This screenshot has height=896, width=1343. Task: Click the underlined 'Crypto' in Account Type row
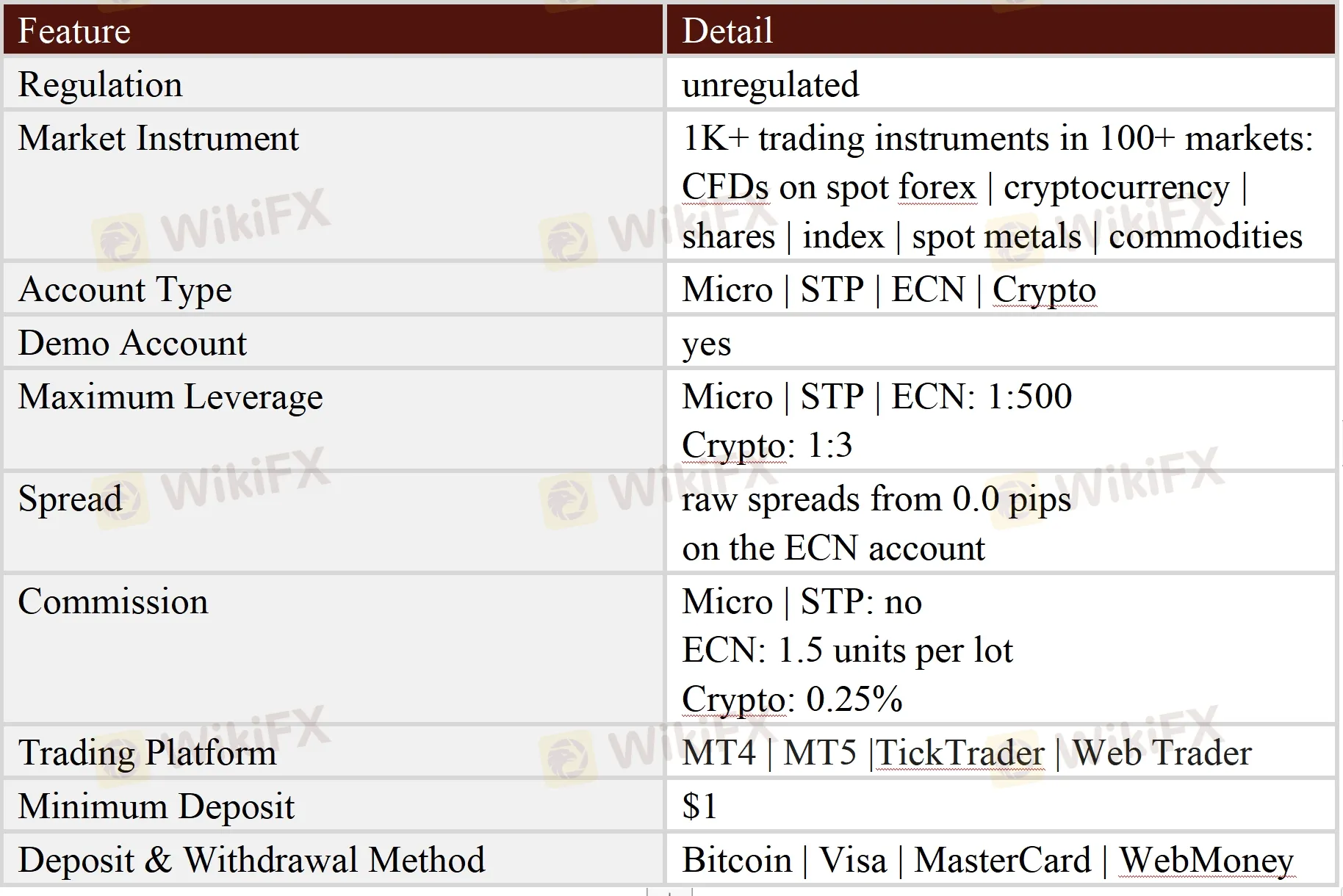pyautogui.click(x=1044, y=289)
